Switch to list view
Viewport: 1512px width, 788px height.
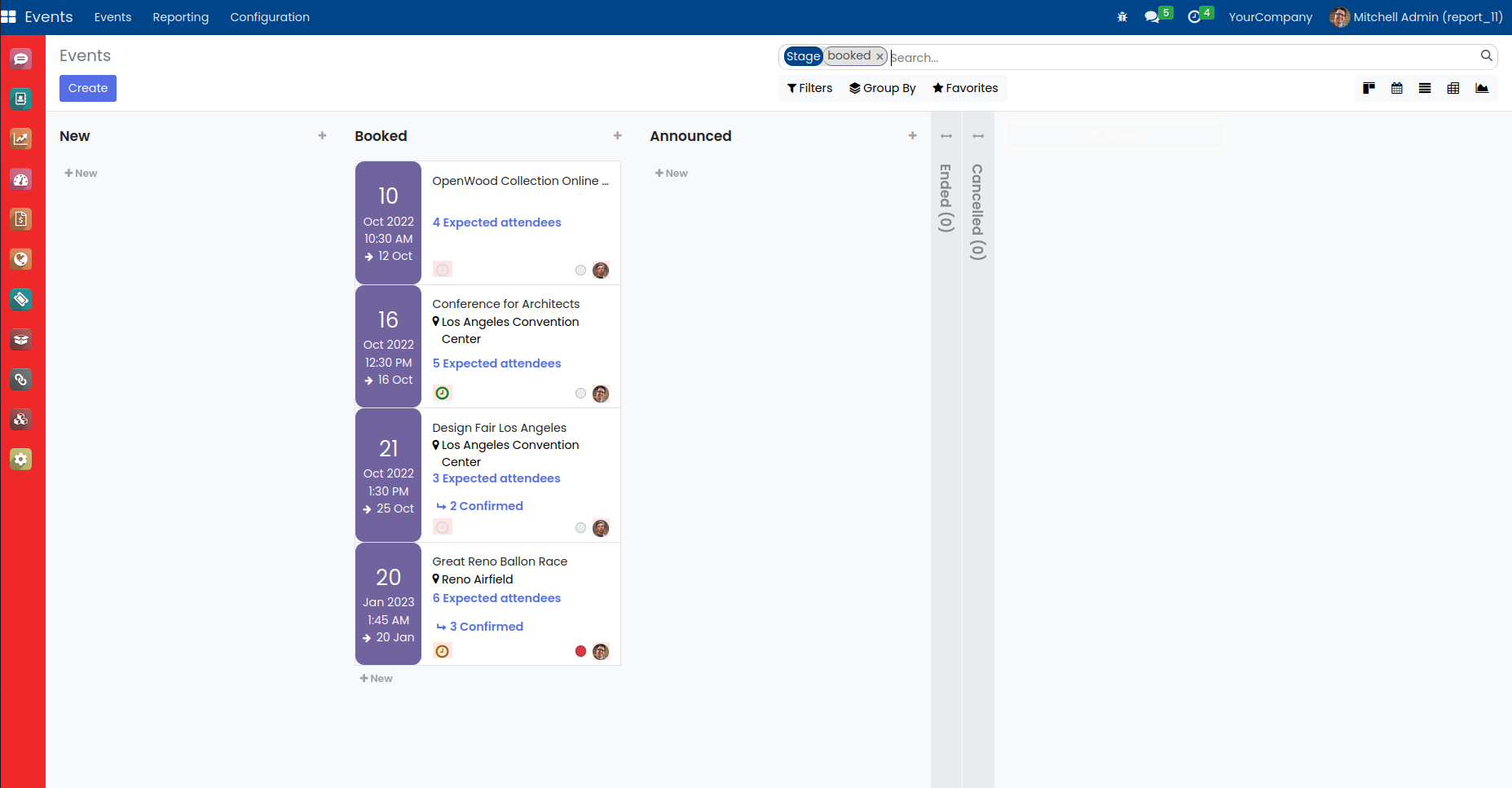(x=1425, y=88)
